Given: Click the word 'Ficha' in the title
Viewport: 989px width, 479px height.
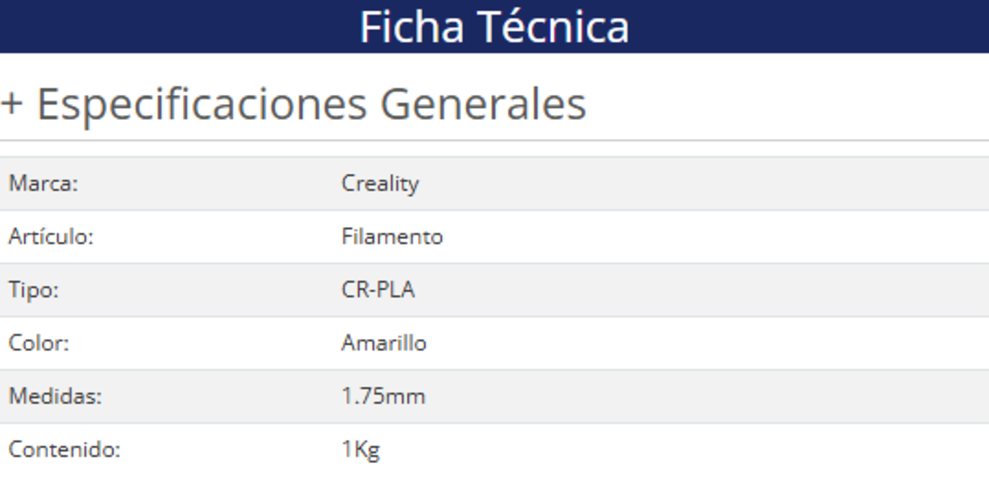Looking at the screenshot, I should [409, 27].
